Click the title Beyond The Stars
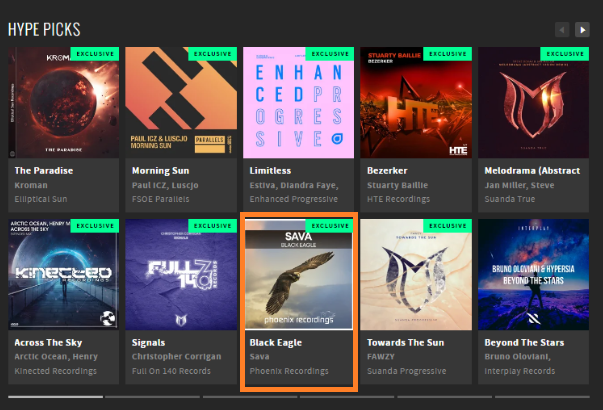Screen dimensions: 603x410 point(524,342)
